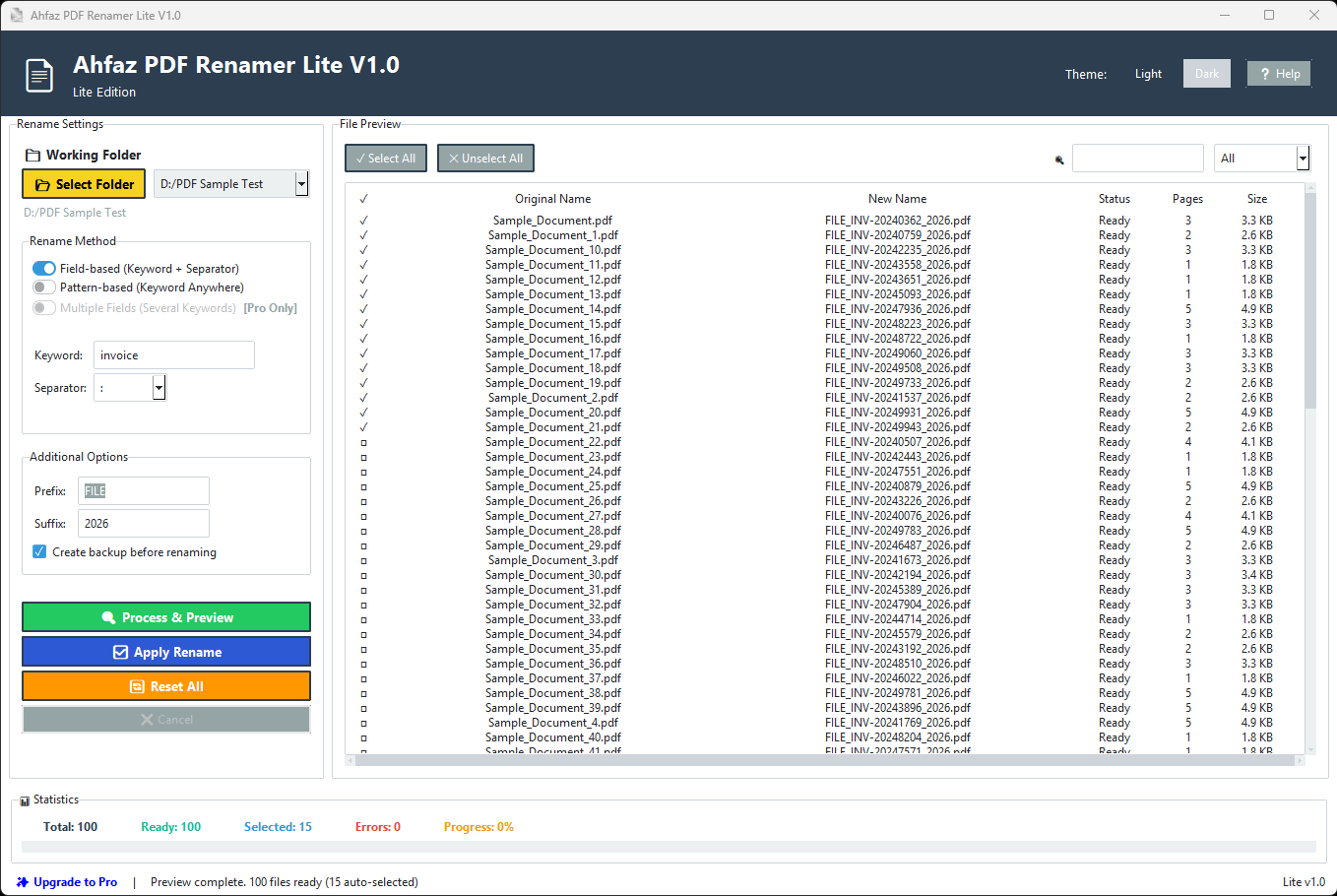Click the Statistics panel icon

pyautogui.click(x=25, y=800)
